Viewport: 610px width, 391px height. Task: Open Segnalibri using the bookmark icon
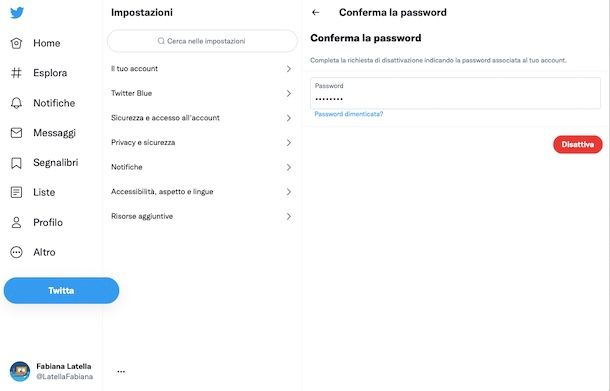pyautogui.click(x=16, y=163)
